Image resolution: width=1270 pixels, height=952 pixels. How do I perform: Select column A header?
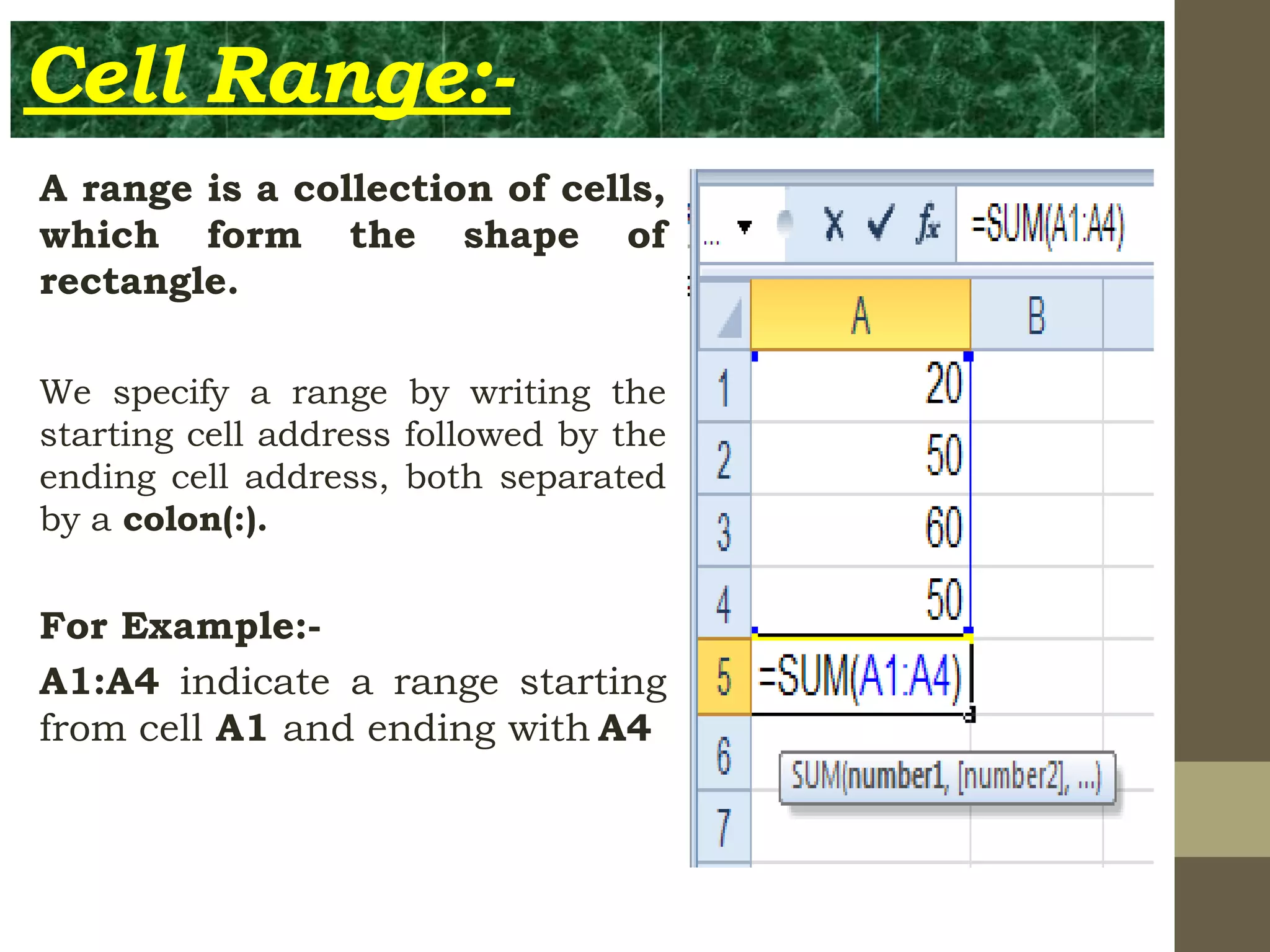[x=861, y=314]
